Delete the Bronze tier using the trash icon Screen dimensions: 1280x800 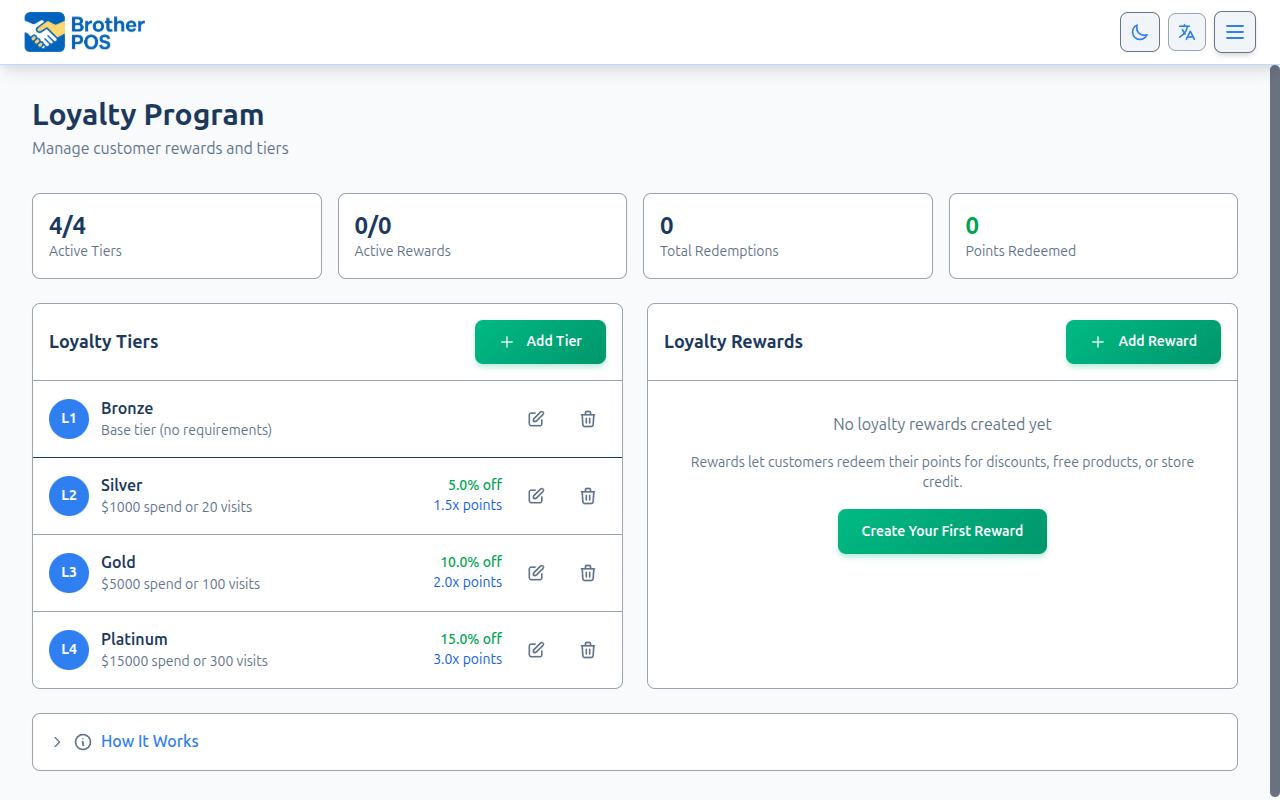click(x=587, y=419)
